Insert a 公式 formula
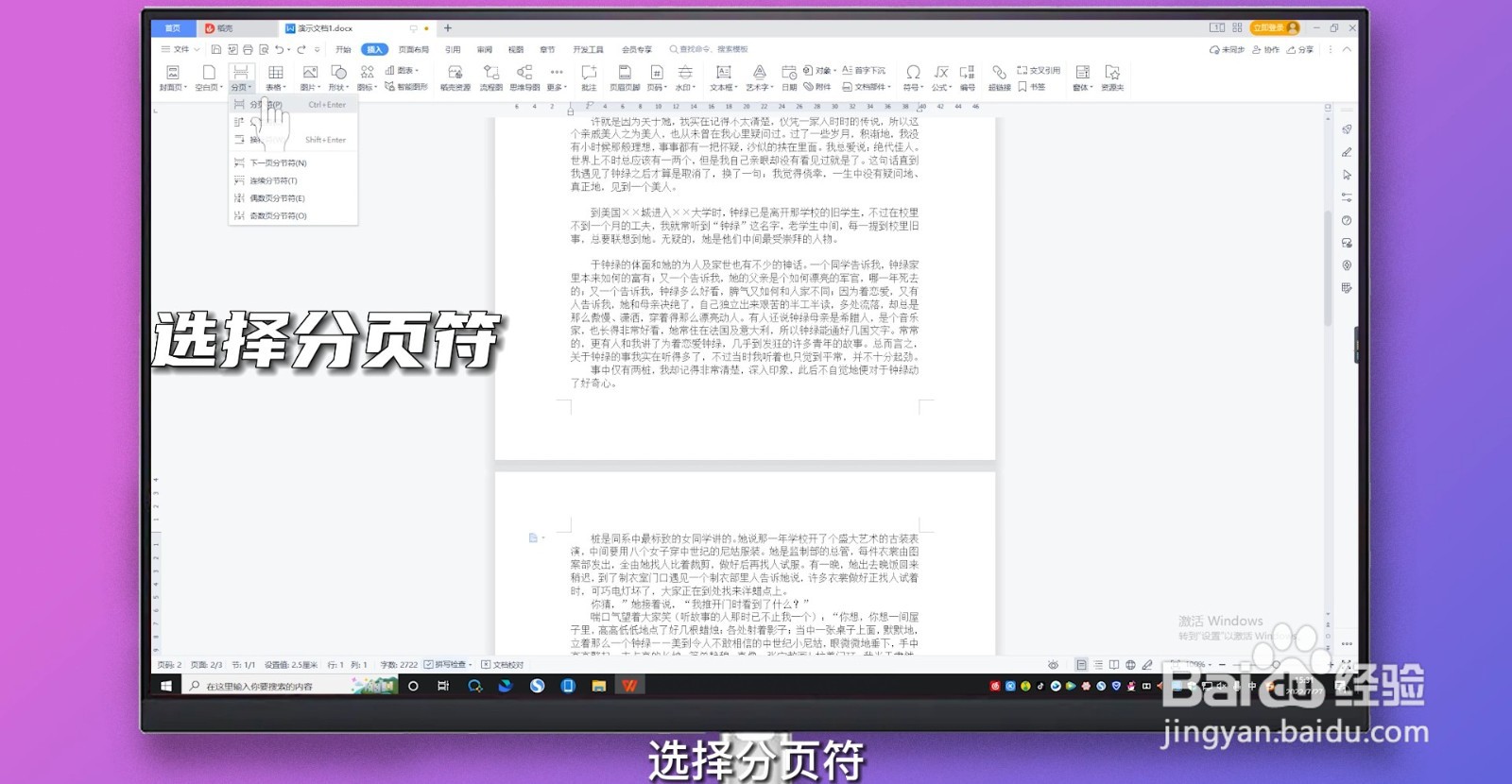This screenshot has height=784, width=1512. [x=942, y=77]
